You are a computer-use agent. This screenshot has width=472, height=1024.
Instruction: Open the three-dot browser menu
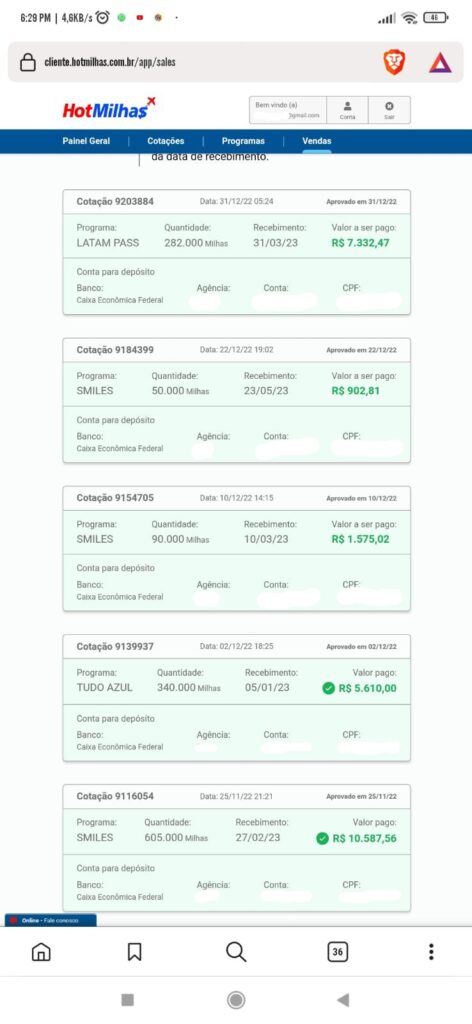431,952
